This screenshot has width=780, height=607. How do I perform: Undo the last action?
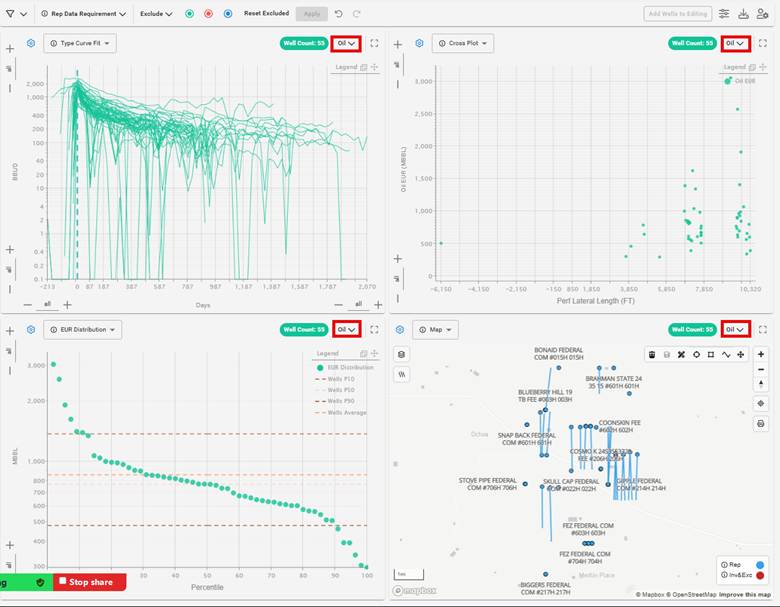pyautogui.click(x=338, y=14)
